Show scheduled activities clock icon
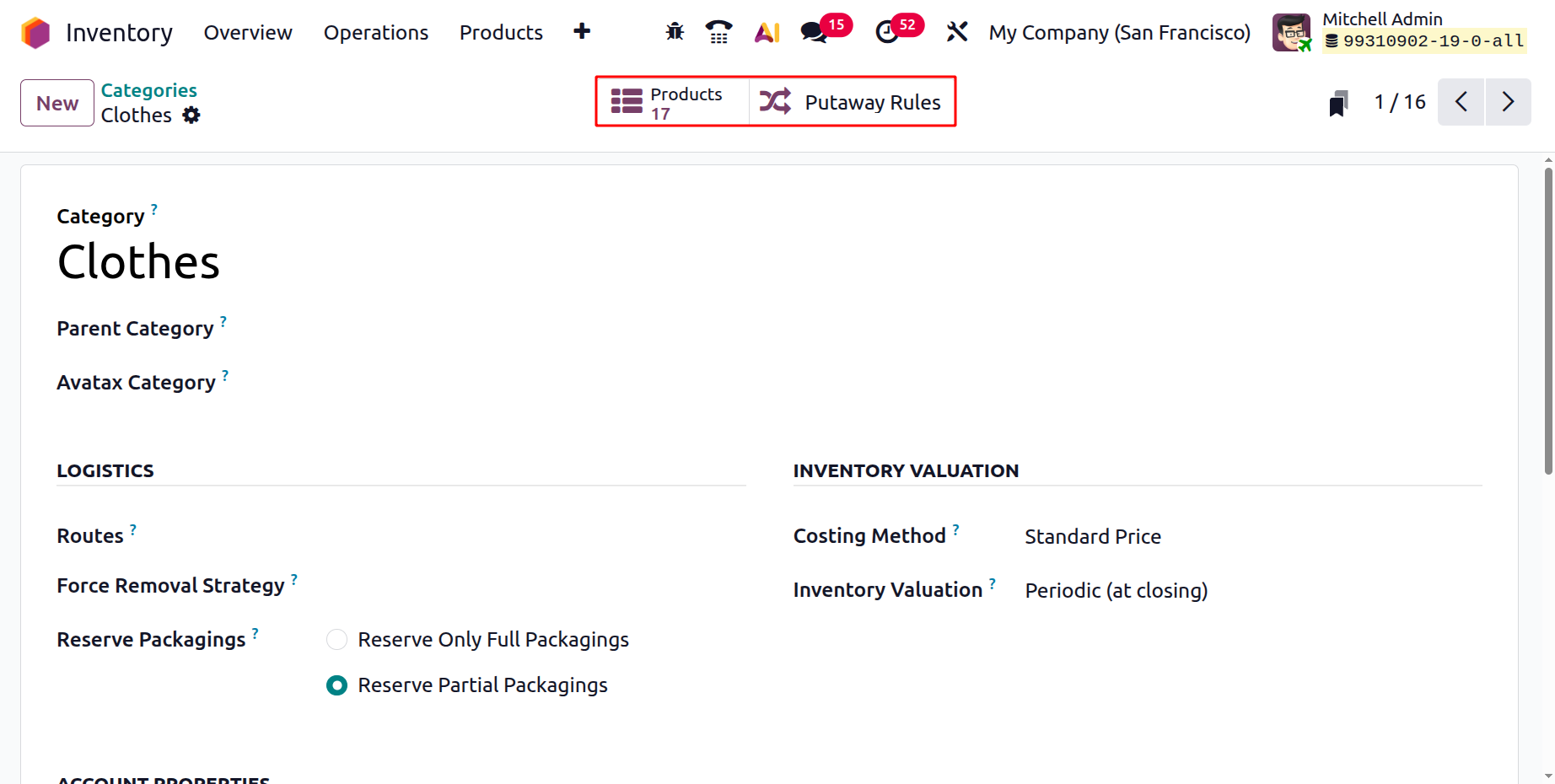 887,32
